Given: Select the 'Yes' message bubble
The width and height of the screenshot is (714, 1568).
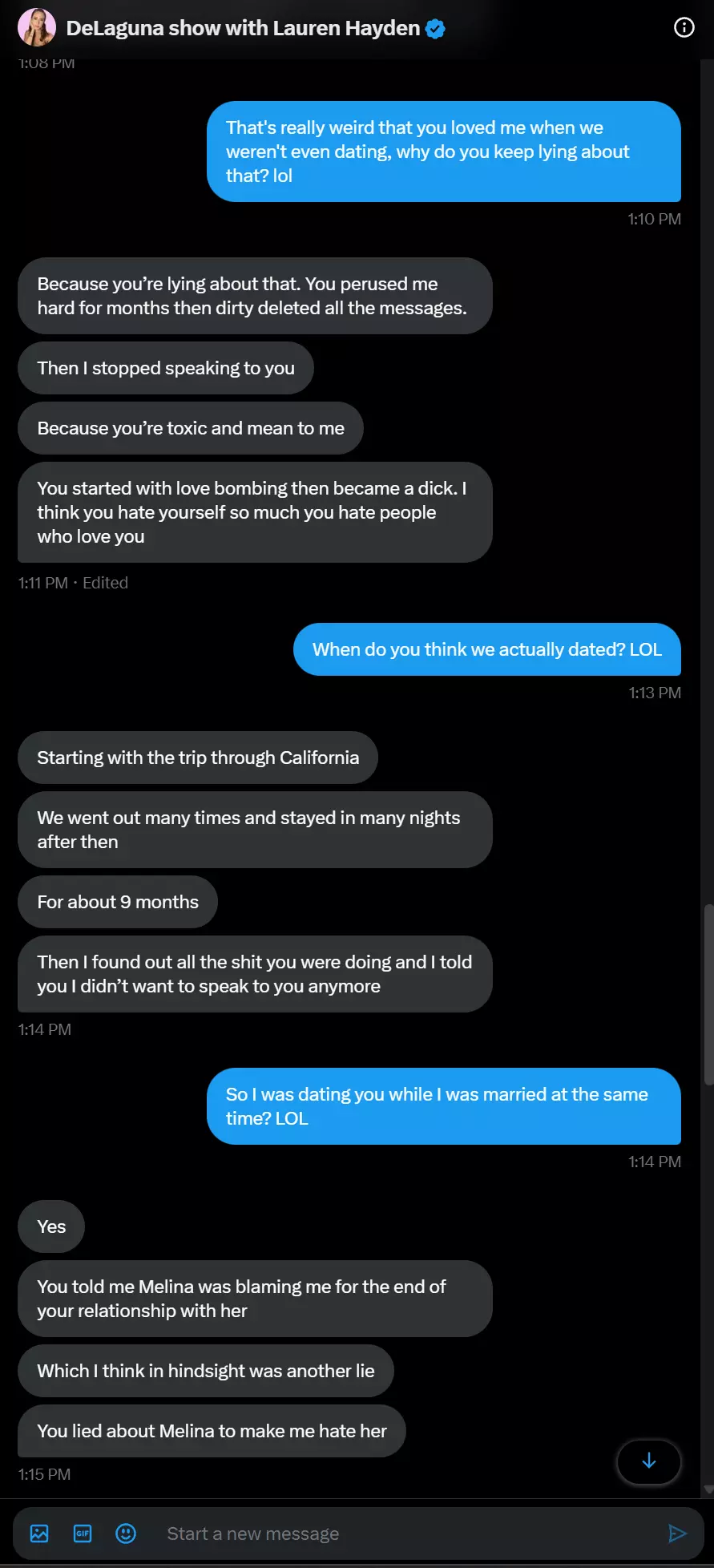Looking at the screenshot, I should click(51, 1227).
